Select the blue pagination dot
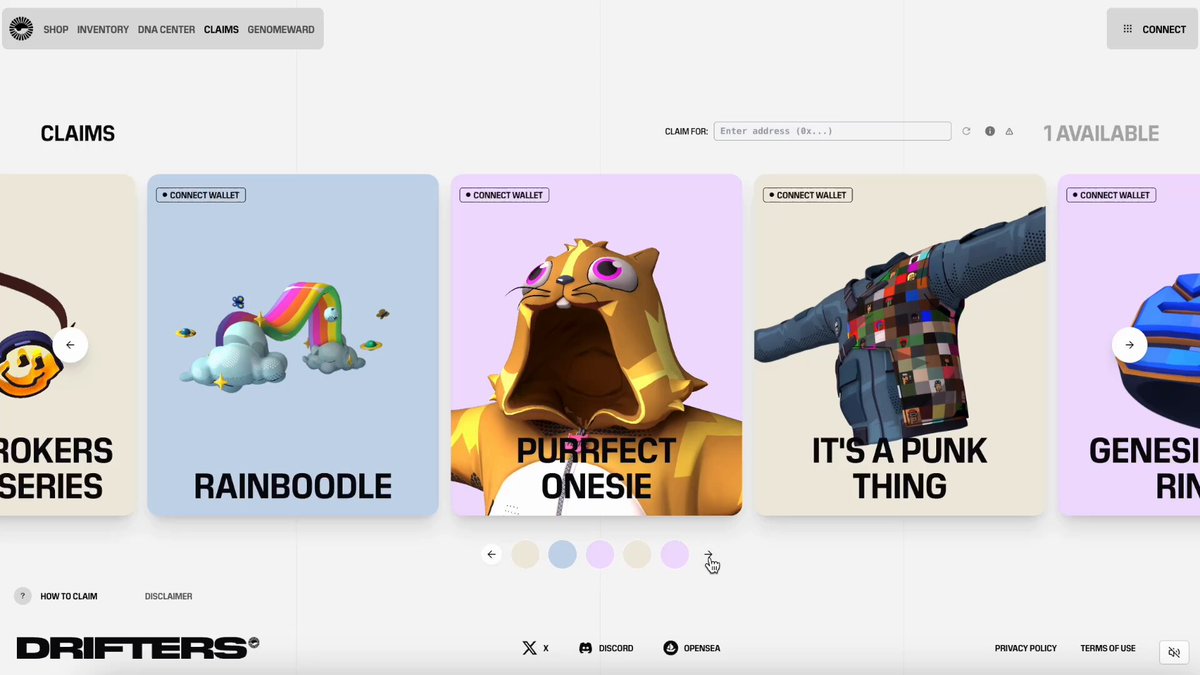The height and width of the screenshot is (675, 1200). coord(563,554)
